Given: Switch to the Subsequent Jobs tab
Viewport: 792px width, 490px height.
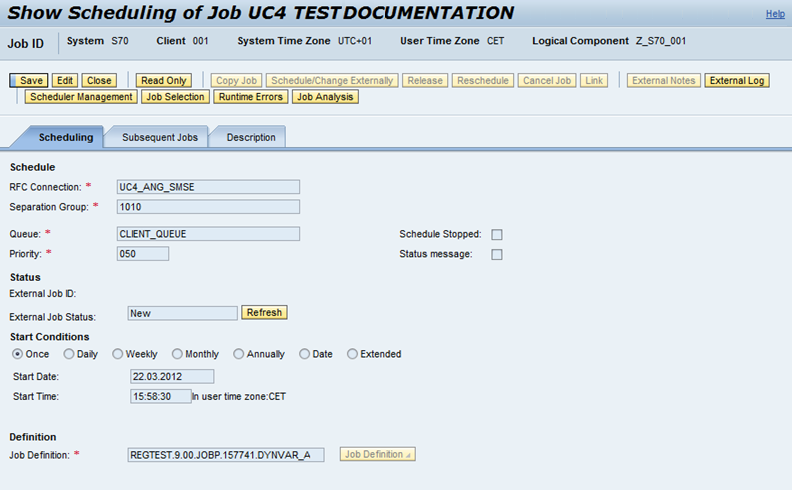Looking at the screenshot, I should pos(160,137).
